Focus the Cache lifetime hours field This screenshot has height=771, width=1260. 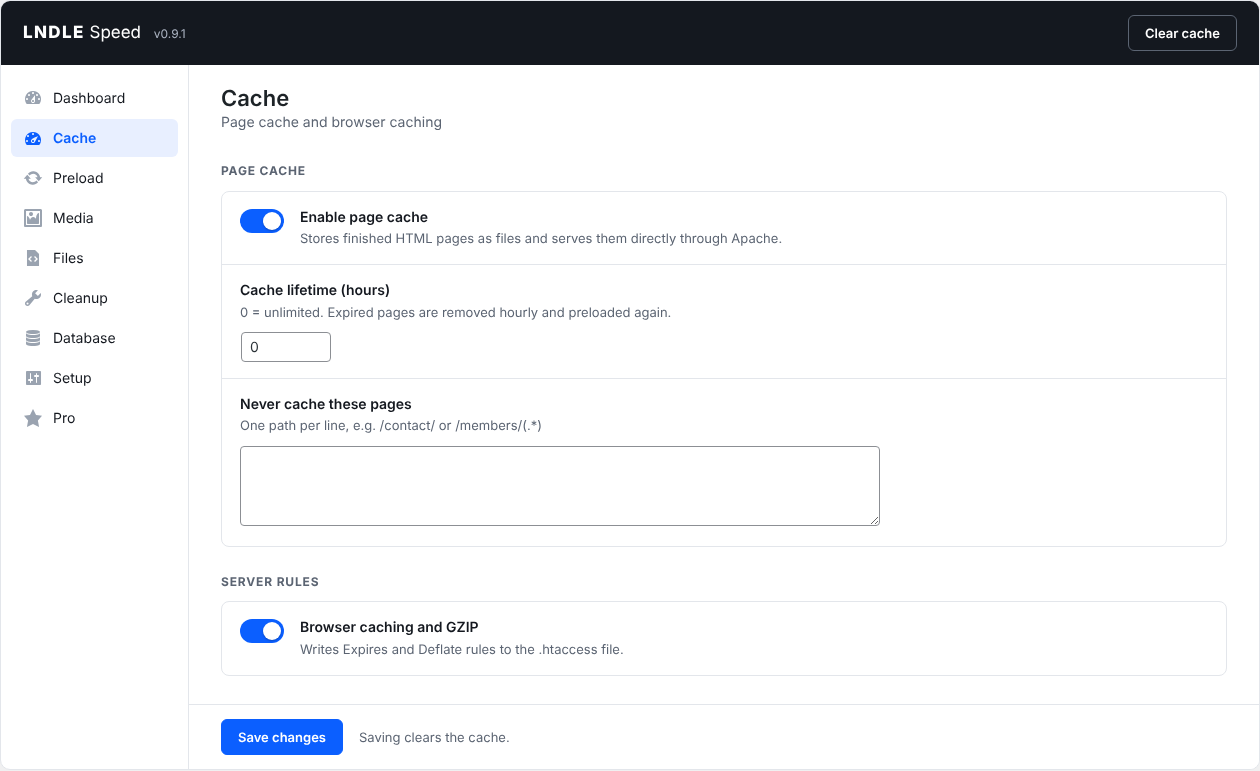(286, 347)
